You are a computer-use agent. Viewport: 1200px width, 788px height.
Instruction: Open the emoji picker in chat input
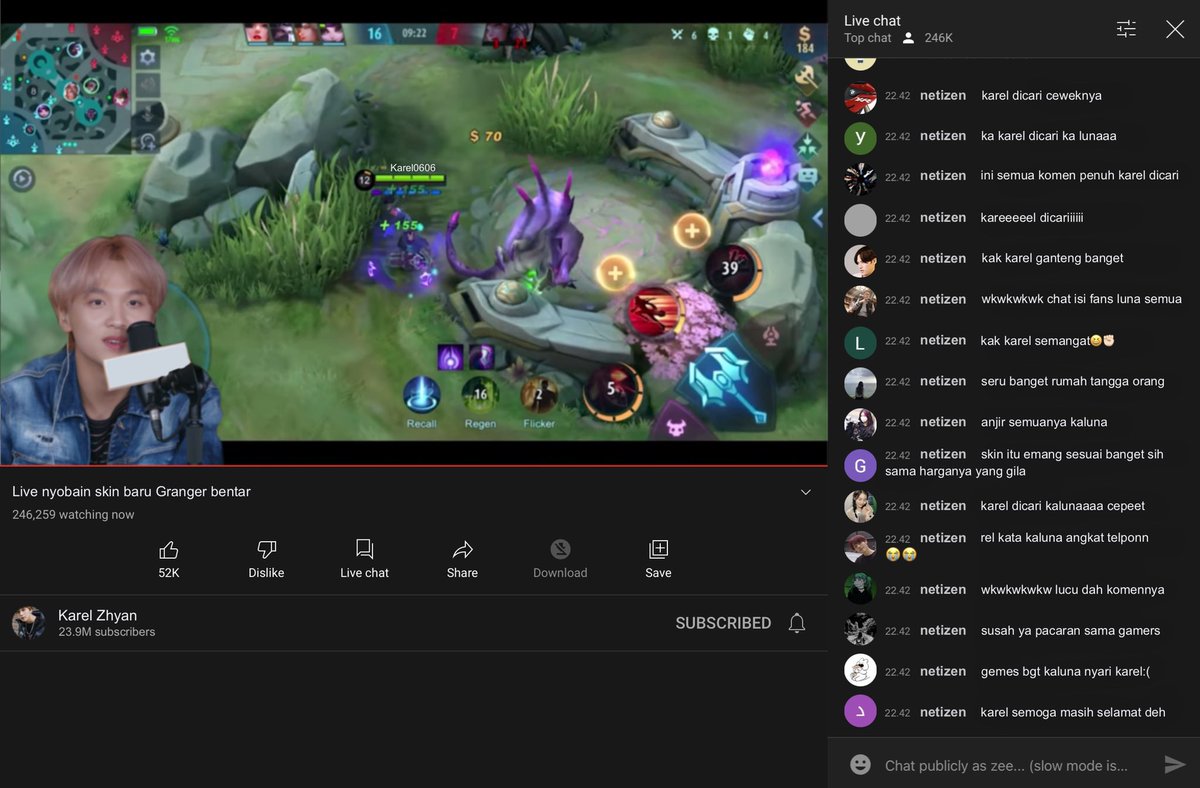[x=860, y=765]
